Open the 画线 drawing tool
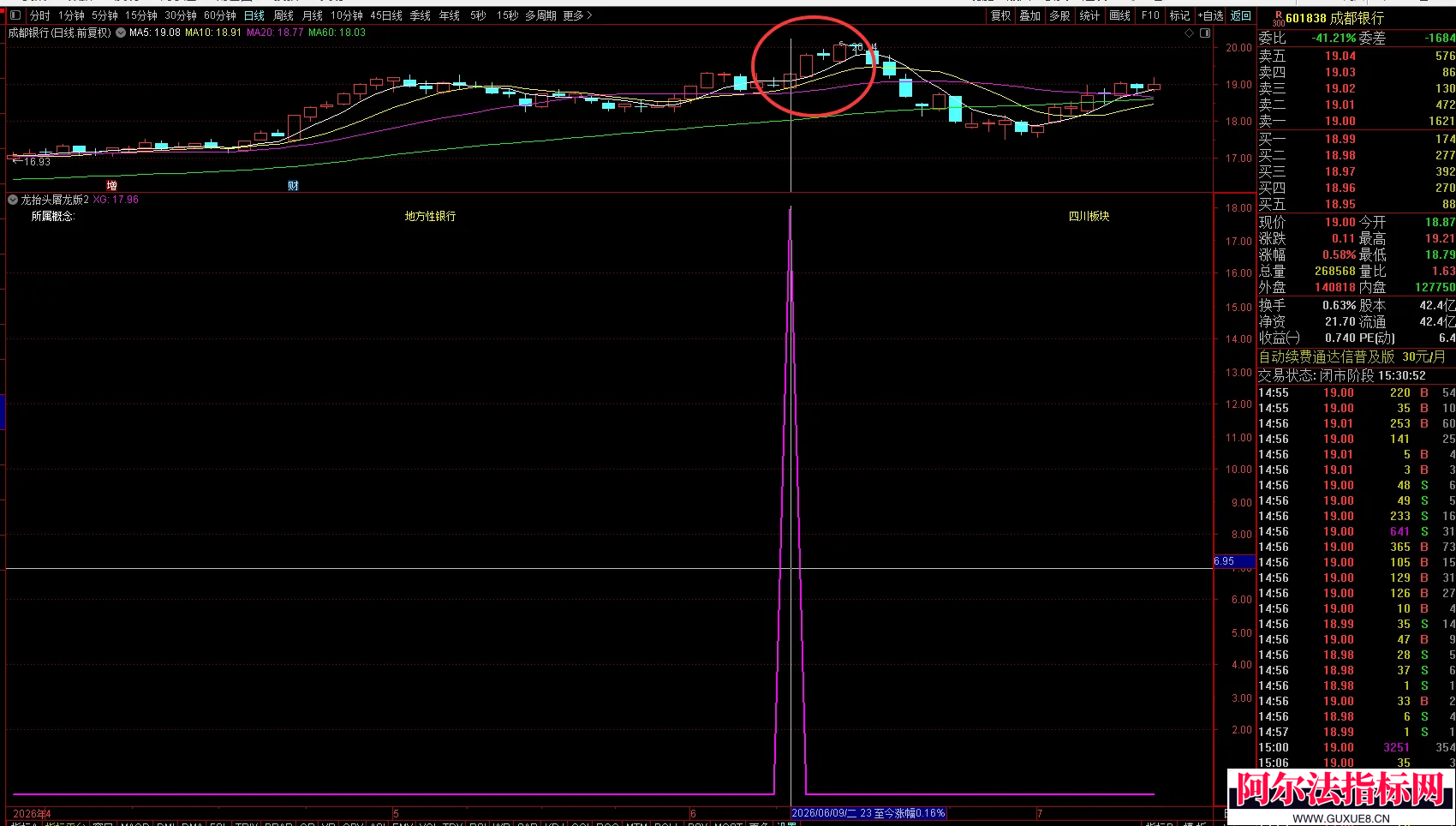Screen dimensions: 1456x826 tap(1119, 15)
